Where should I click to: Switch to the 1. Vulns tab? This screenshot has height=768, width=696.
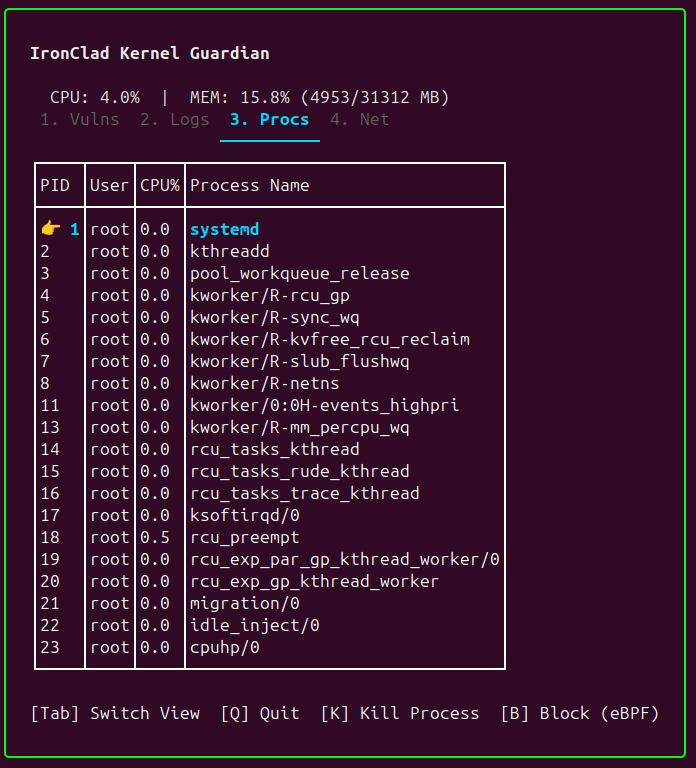(x=80, y=120)
